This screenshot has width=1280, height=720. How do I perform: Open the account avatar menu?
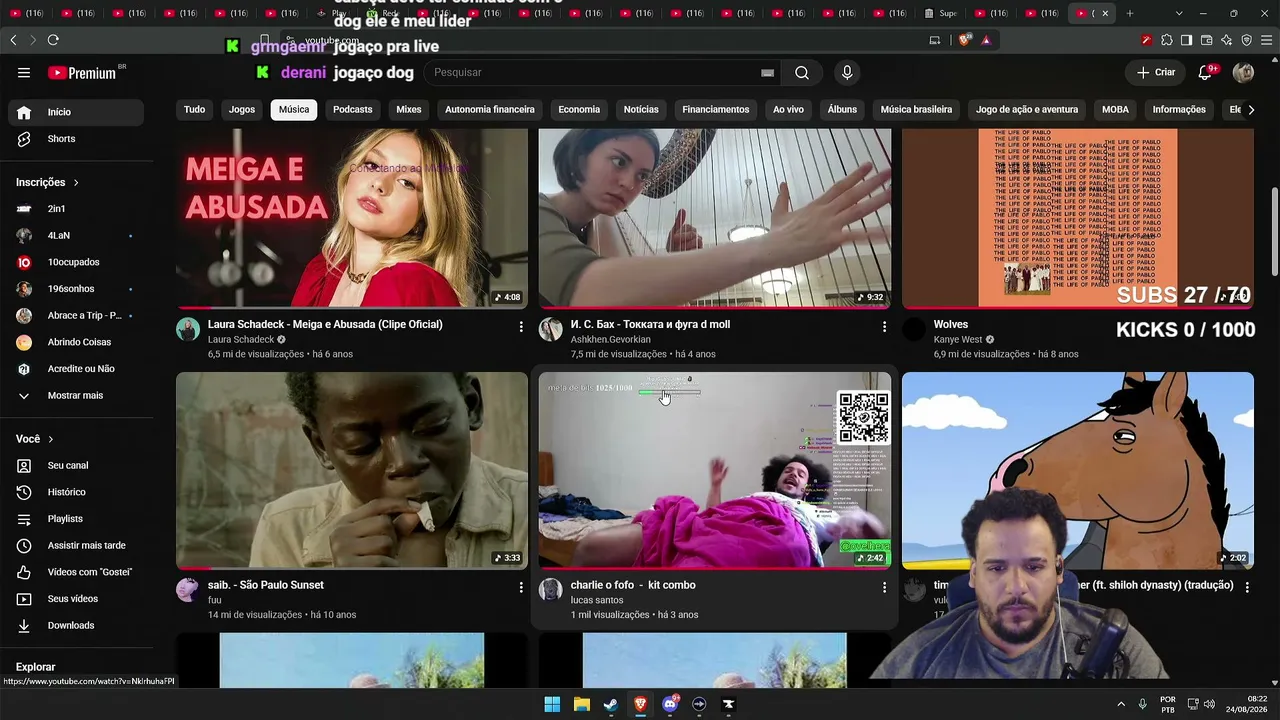pyautogui.click(x=1243, y=72)
